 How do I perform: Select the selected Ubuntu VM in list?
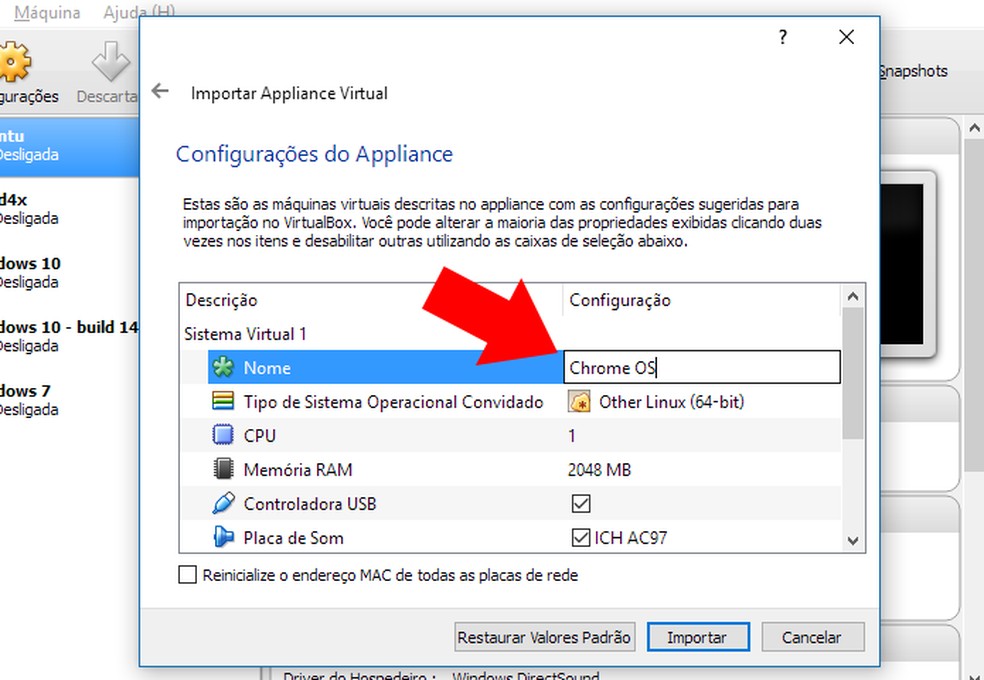click(69, 145)
